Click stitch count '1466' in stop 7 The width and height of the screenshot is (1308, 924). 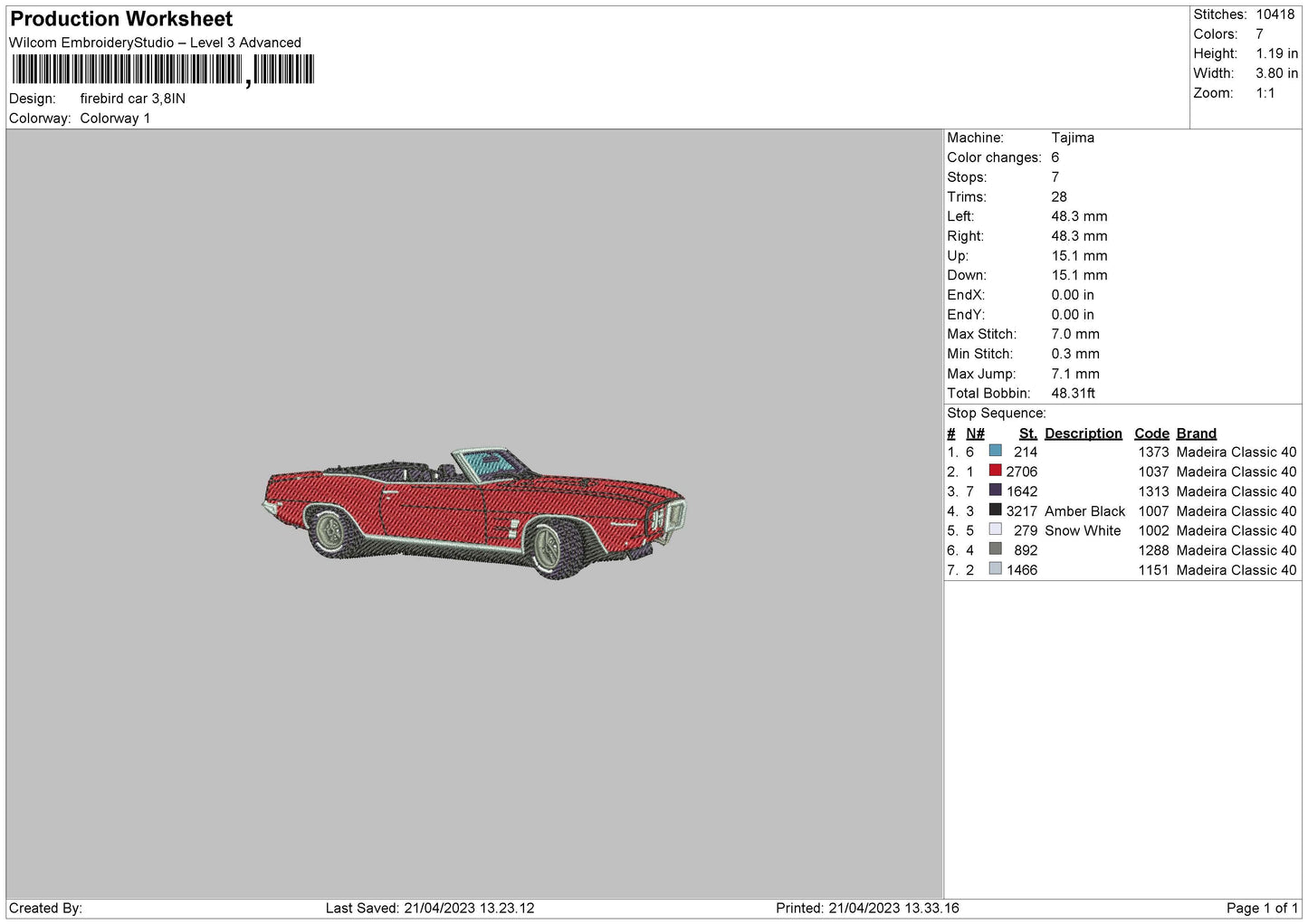tap(1022, 570)
